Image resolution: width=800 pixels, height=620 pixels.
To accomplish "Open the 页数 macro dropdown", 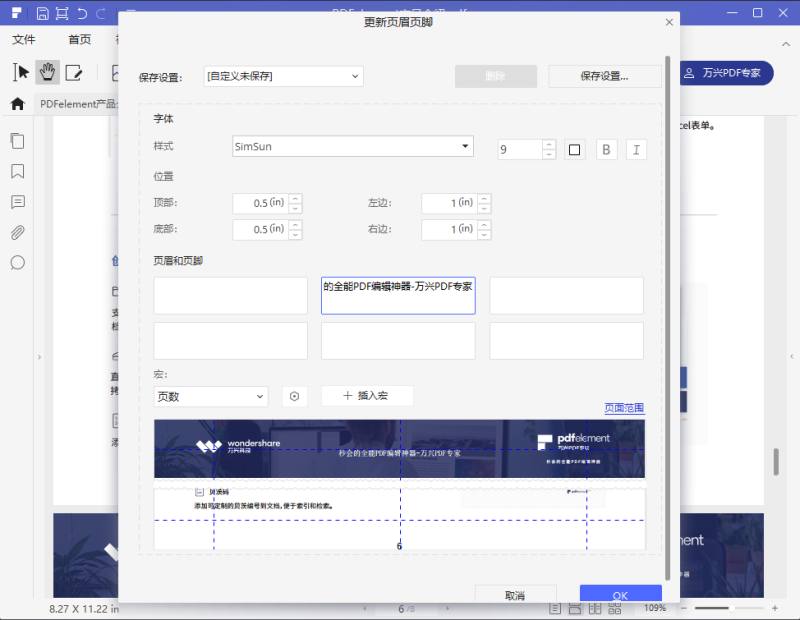I will (x=211, y=396).
